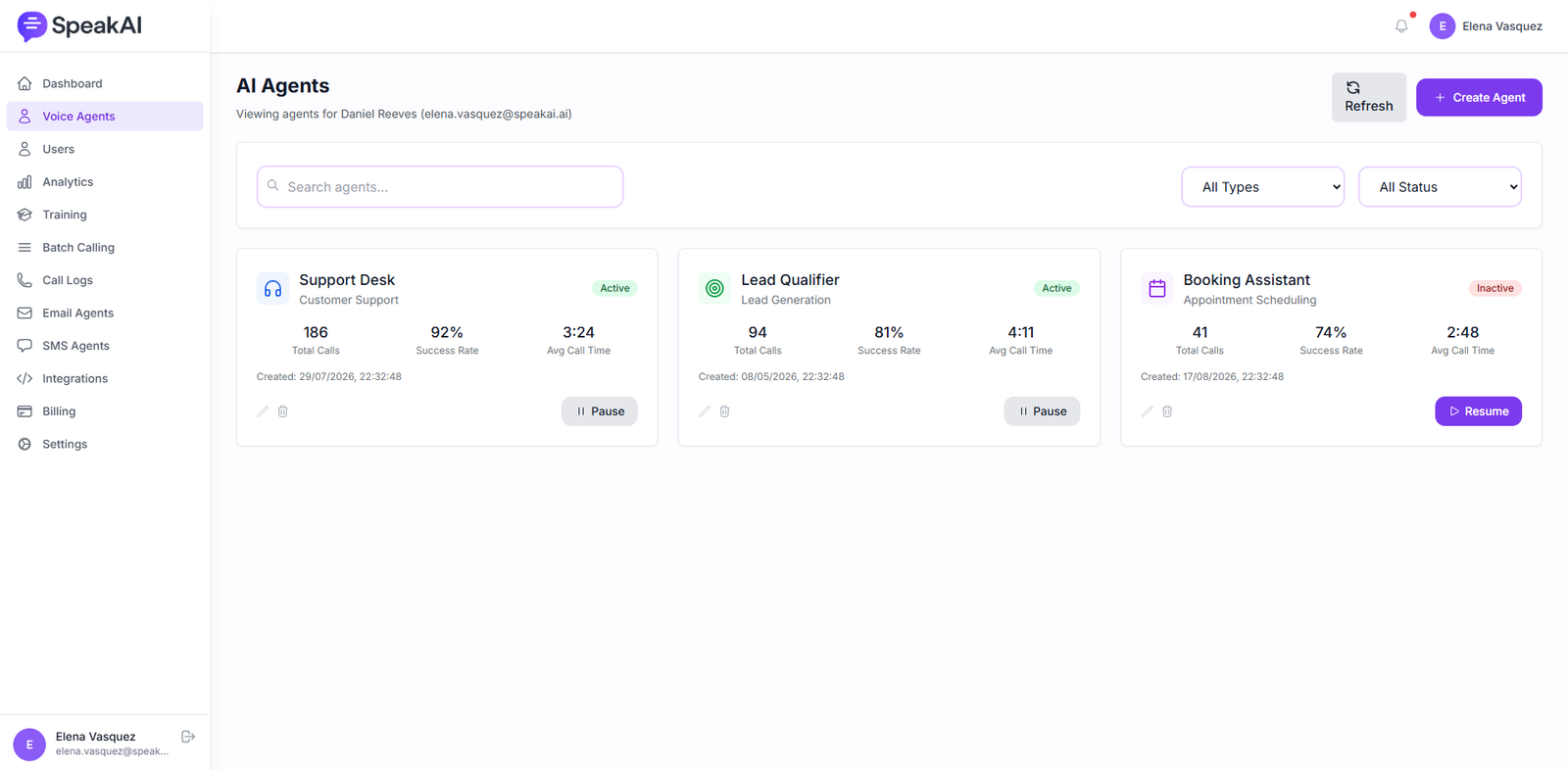Open the All Types dropdown
Image resolution: width=1568 pixels, height=770 pixels.
1263,187
